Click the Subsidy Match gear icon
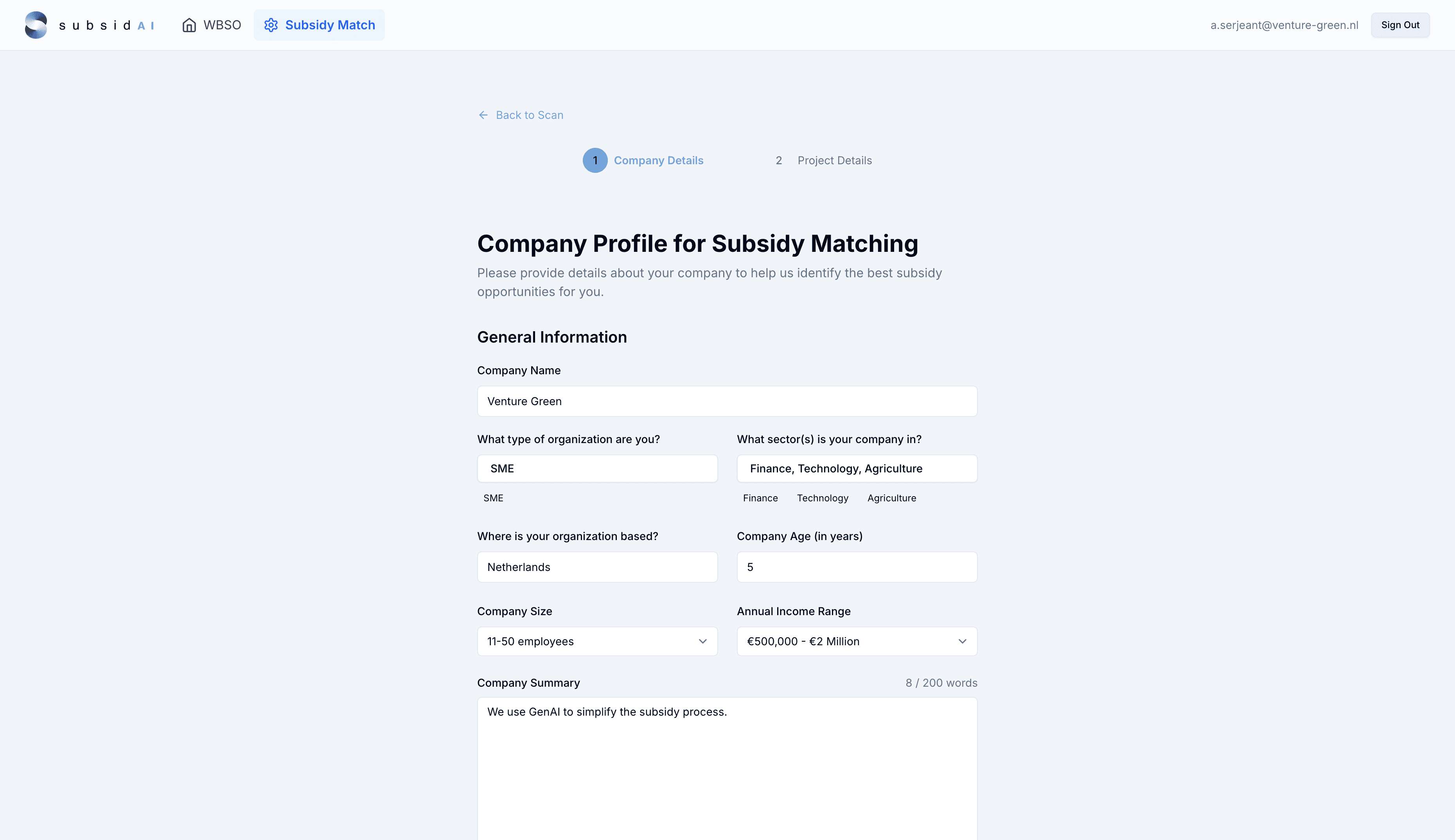The image size is (1455, 840). point(271,25)
